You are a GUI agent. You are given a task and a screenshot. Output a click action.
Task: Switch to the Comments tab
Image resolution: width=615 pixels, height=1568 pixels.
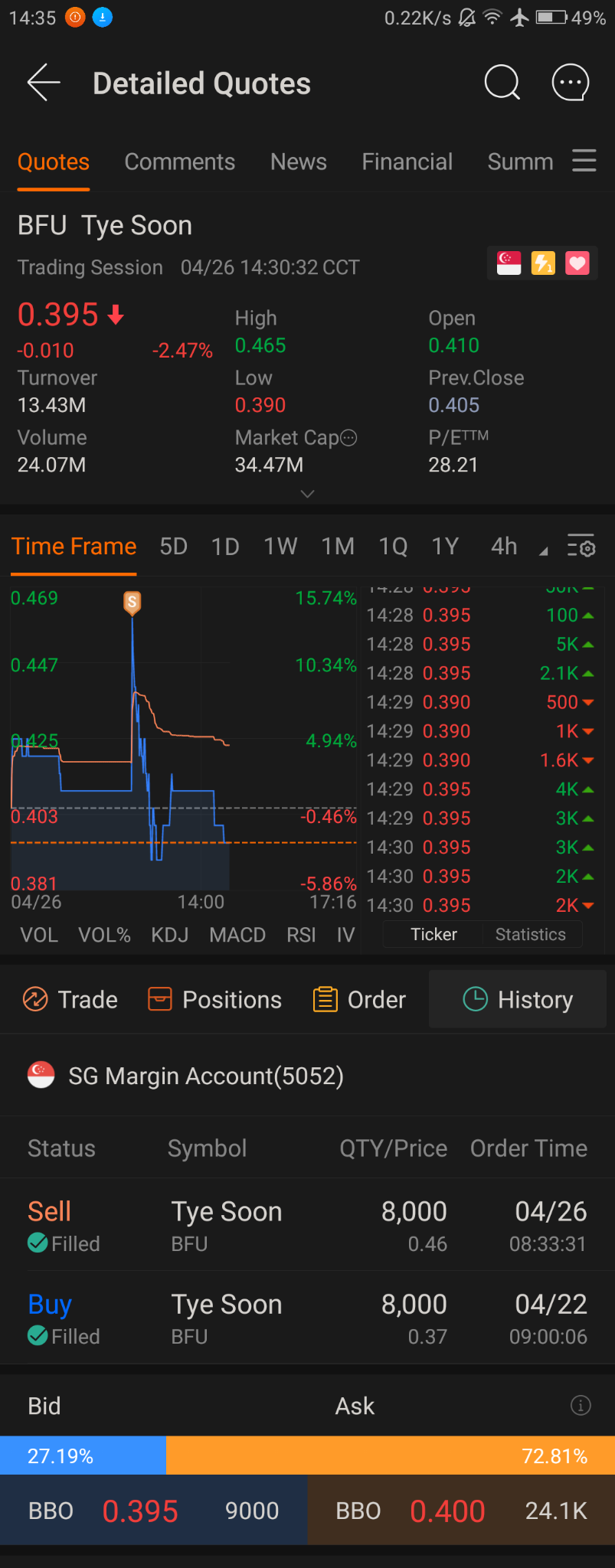click(x=180, y=162)
